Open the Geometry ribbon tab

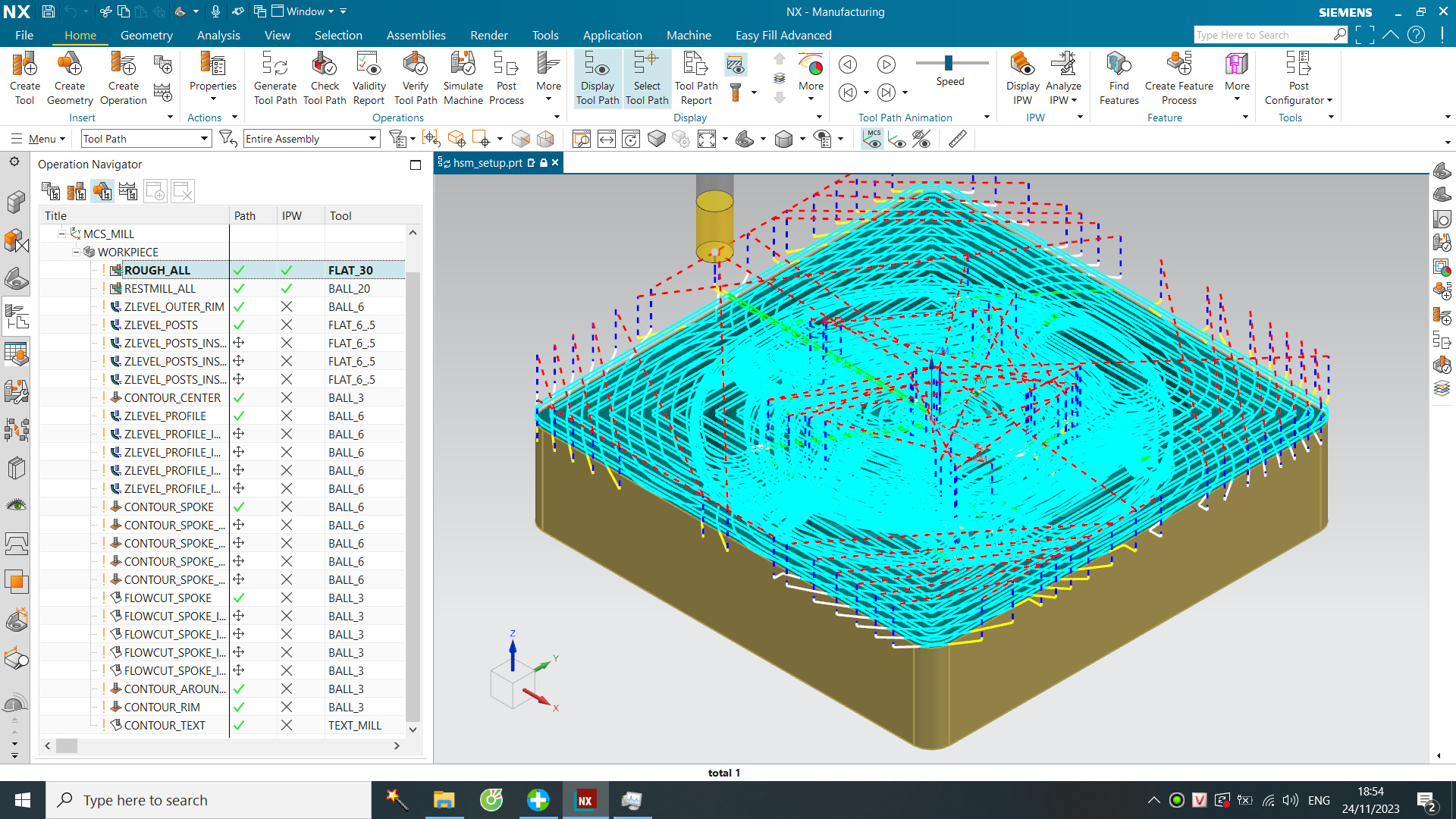tap(146, 35)
